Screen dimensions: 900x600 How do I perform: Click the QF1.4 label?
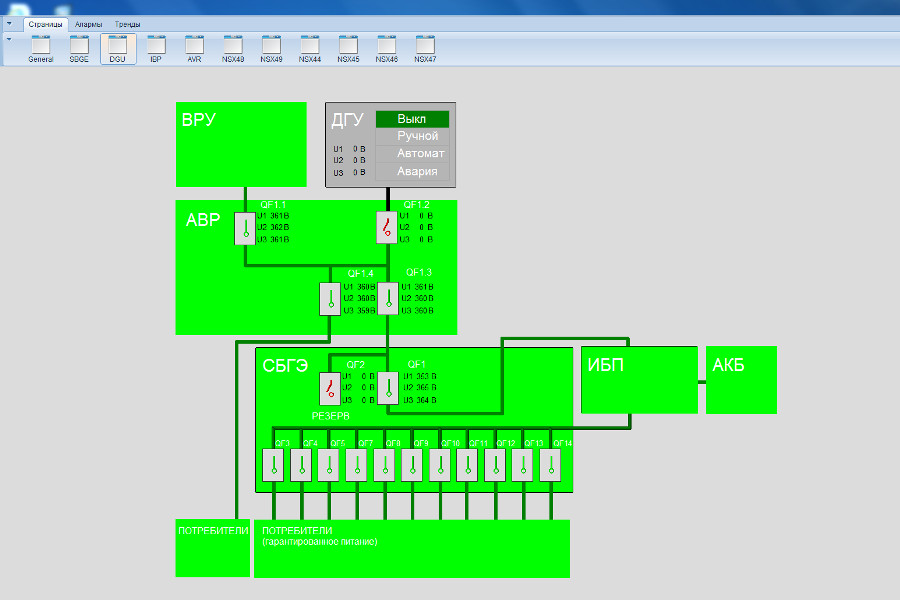(x=360, y=273)
